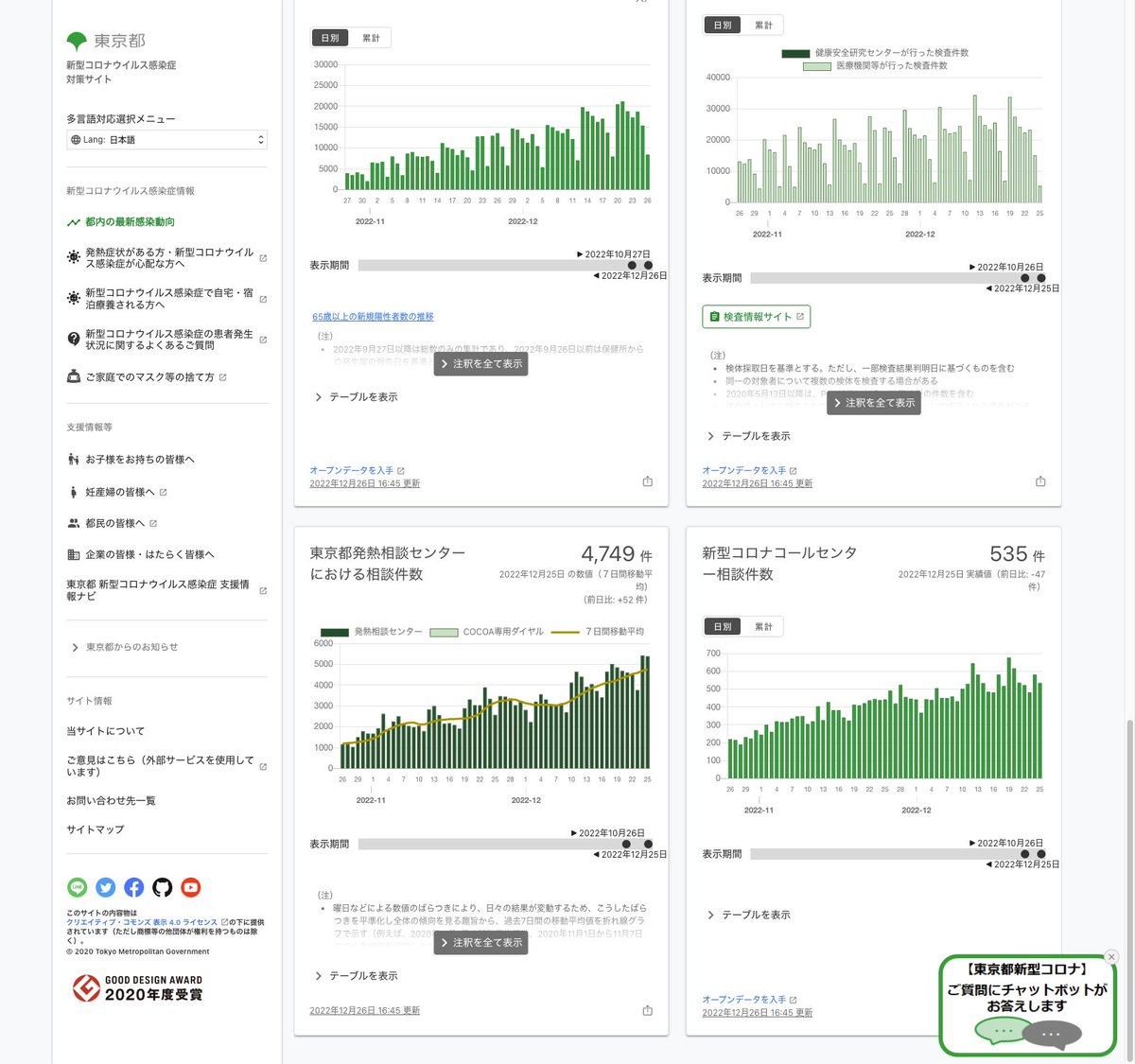Select 日別 toggle on 検査件数 chart
This screenshot has width=1135, height=1064.
(x=723, y=26)
